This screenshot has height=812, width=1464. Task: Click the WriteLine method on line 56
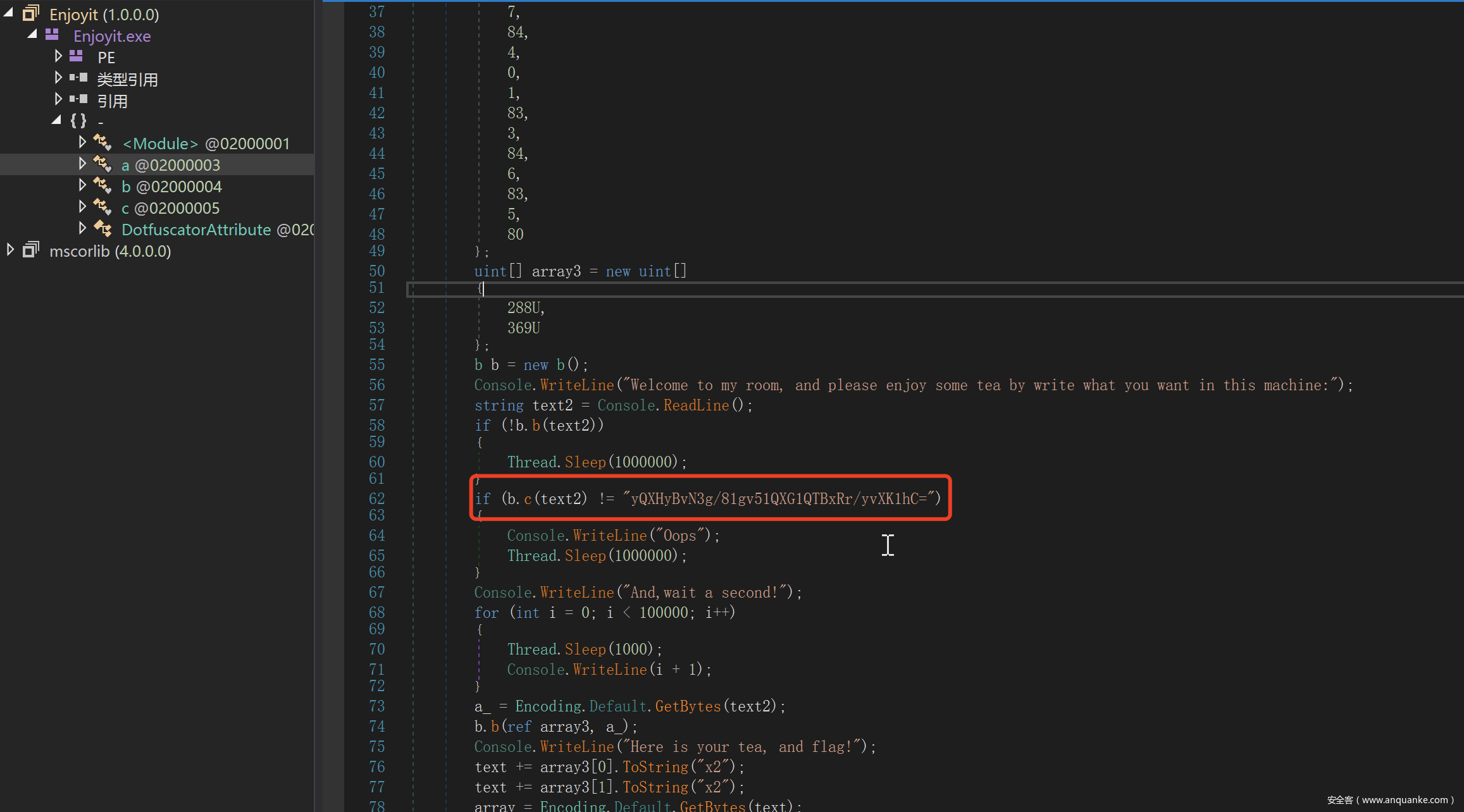coord(577,385)
